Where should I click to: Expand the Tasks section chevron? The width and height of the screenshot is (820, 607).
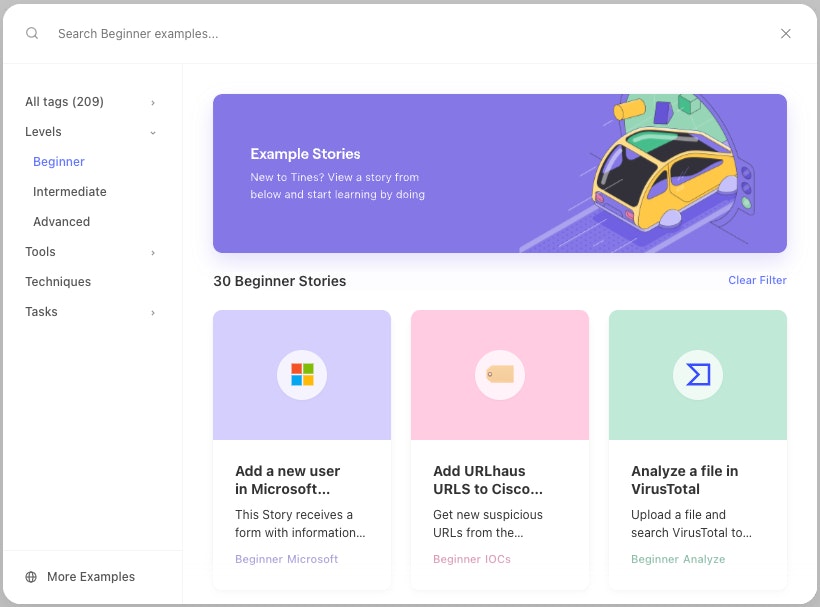[x=153, y=313]
